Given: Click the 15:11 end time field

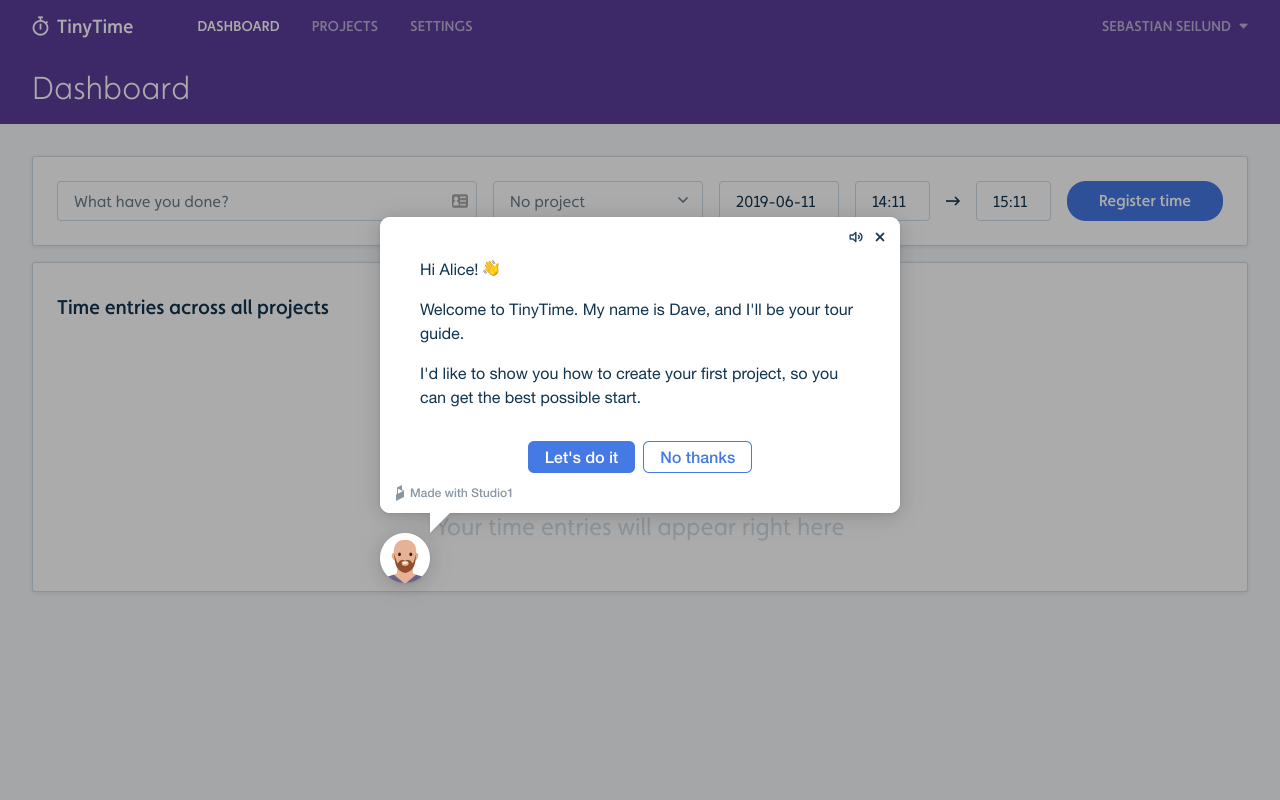Looking at the screenshot, I should pos(1013,201).
